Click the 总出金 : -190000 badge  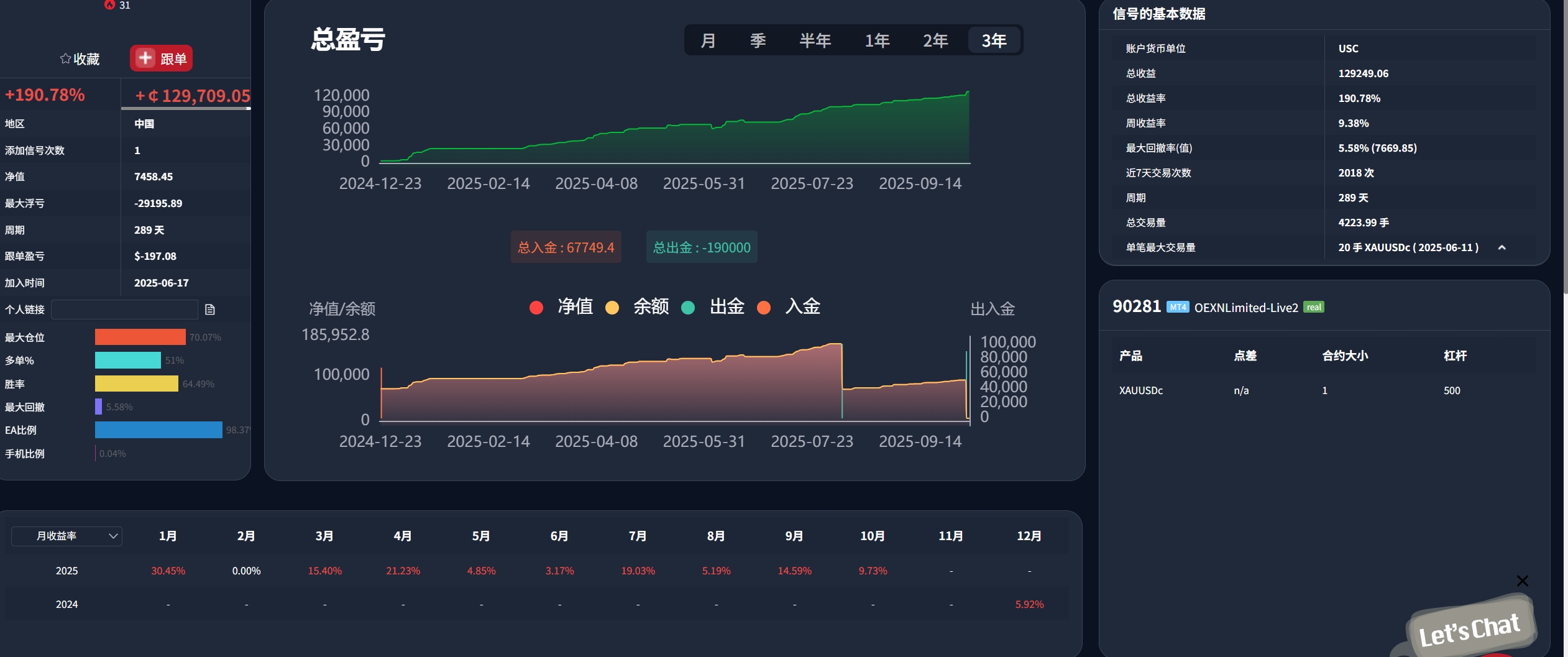point(702,247)
